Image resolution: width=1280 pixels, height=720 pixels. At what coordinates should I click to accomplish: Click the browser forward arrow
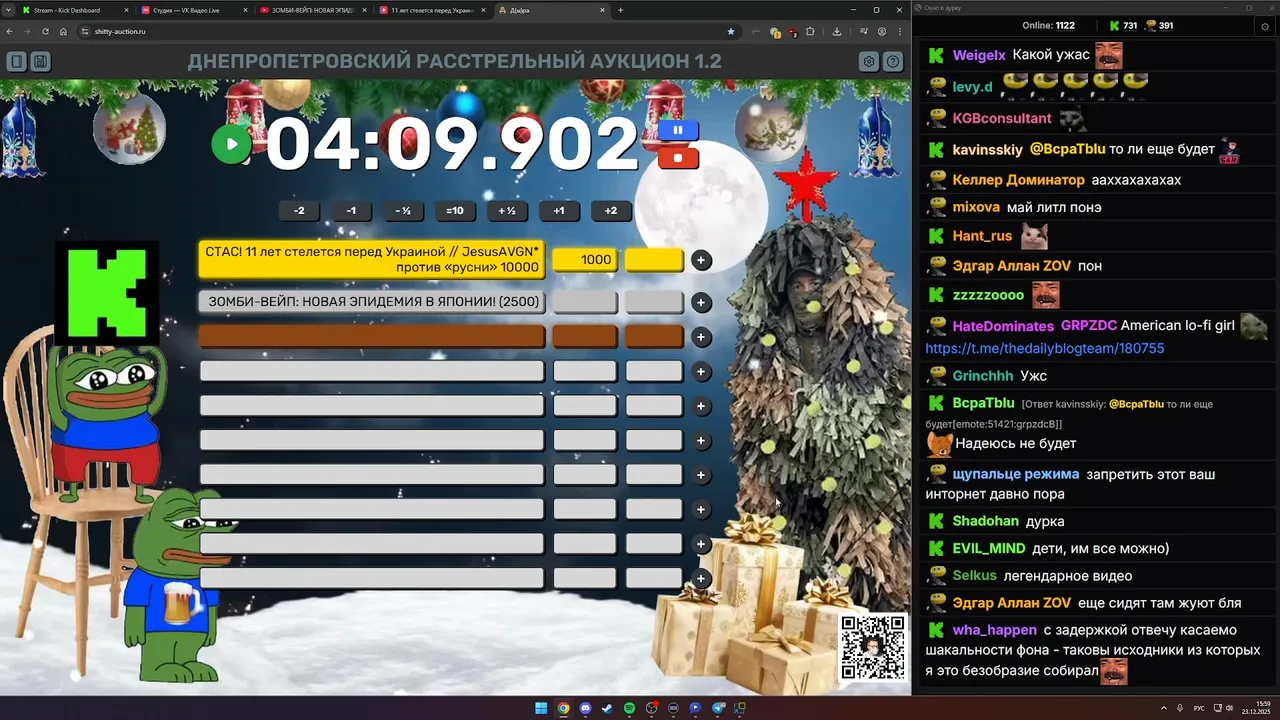(27, 31)
